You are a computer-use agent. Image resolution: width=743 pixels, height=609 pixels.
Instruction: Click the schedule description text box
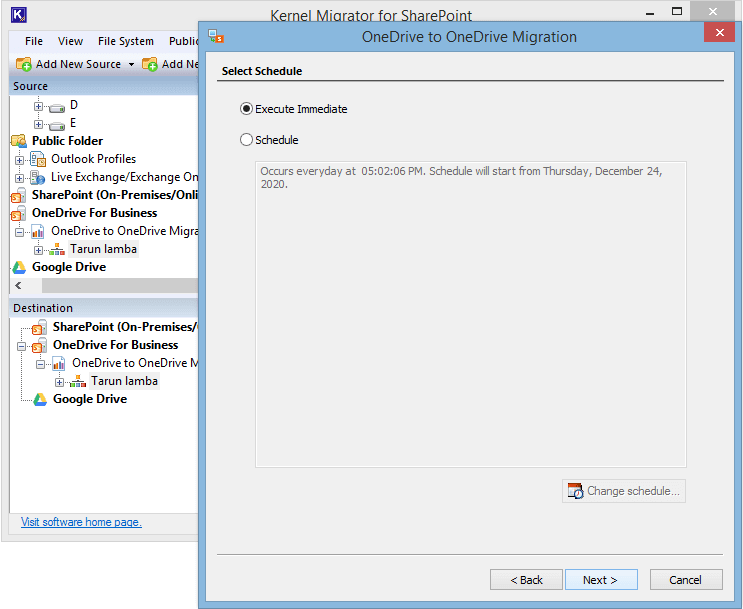point(471,314)
